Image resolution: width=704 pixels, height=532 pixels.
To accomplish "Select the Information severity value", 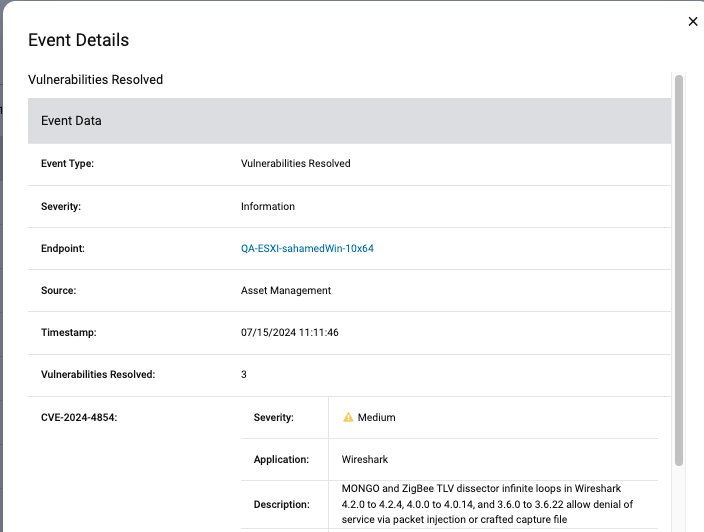I will pyautogui.click(x=268, y=206).
